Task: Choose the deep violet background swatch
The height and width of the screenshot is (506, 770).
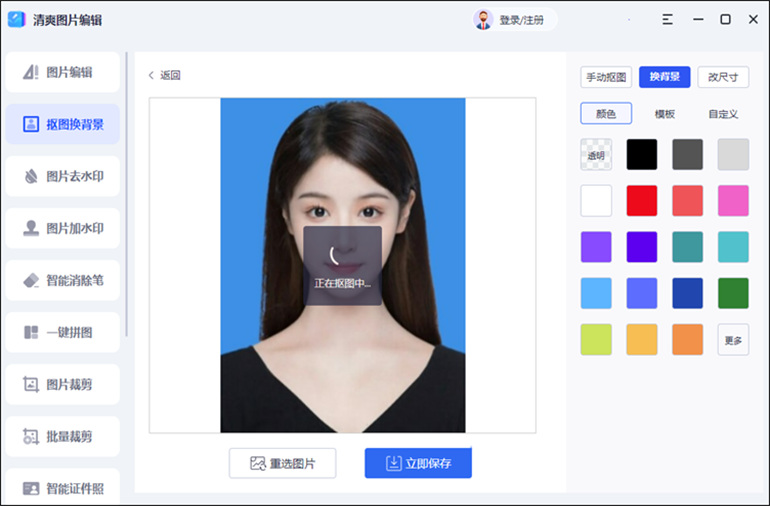Action: [642, 247]
